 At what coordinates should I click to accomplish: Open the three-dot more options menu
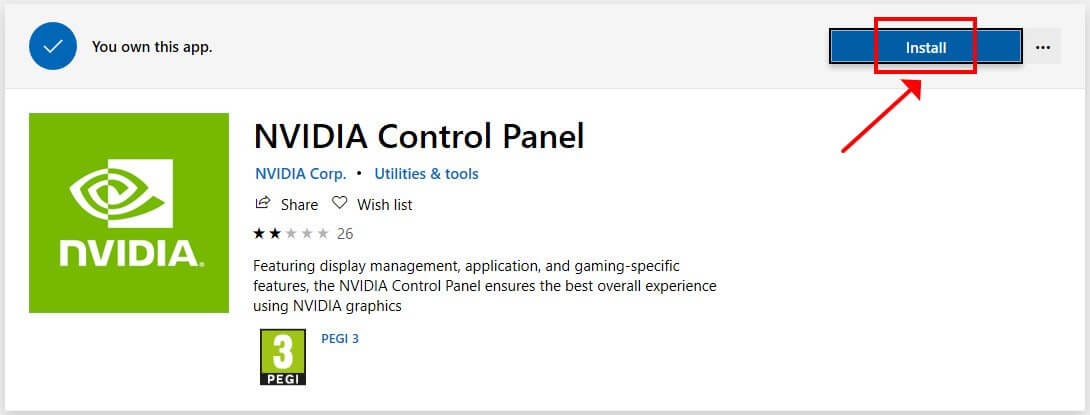pyautogui.click(x=1043, y=47)
